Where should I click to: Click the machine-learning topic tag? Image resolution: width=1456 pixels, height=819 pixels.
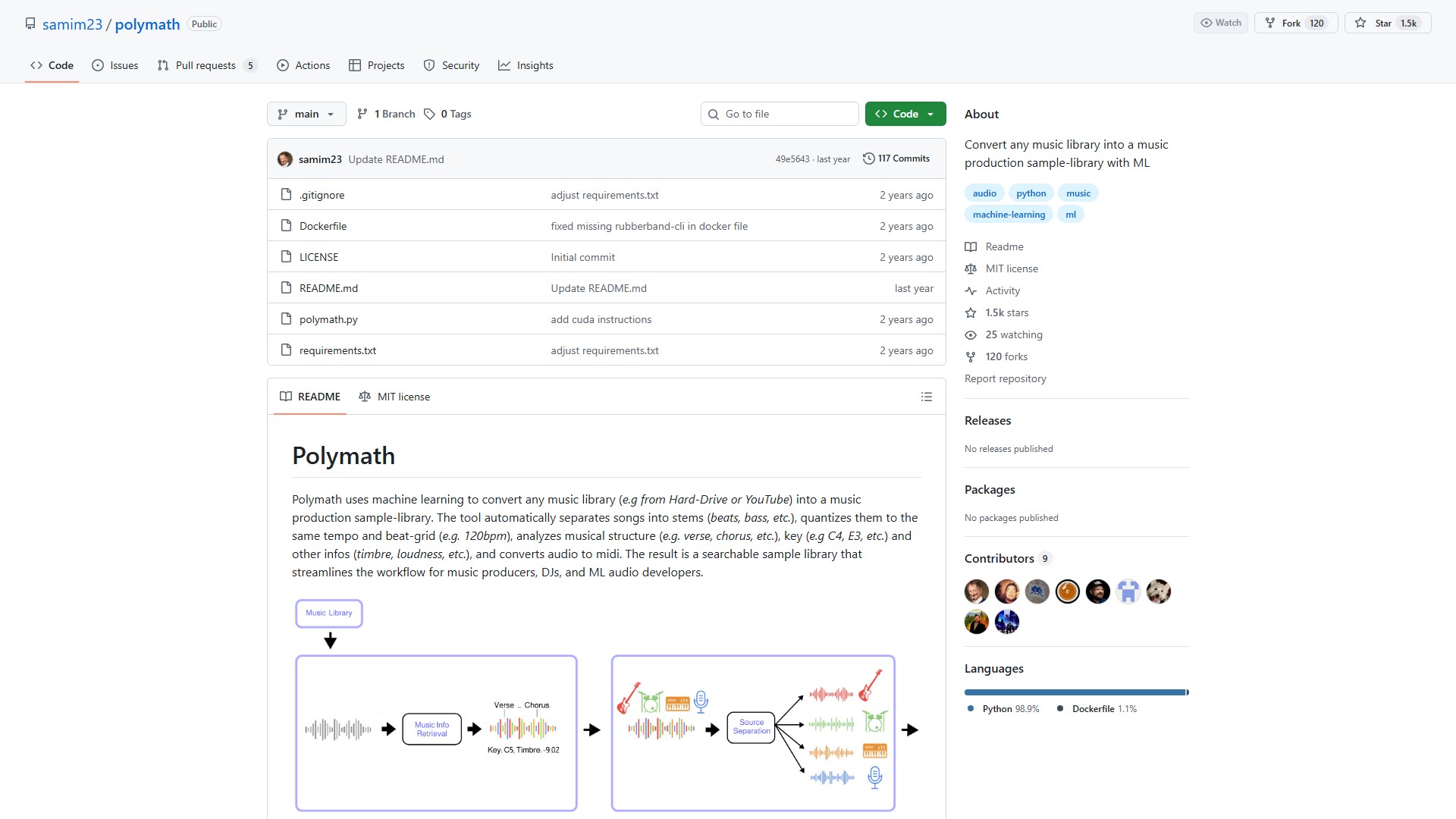coord(1009,215)
